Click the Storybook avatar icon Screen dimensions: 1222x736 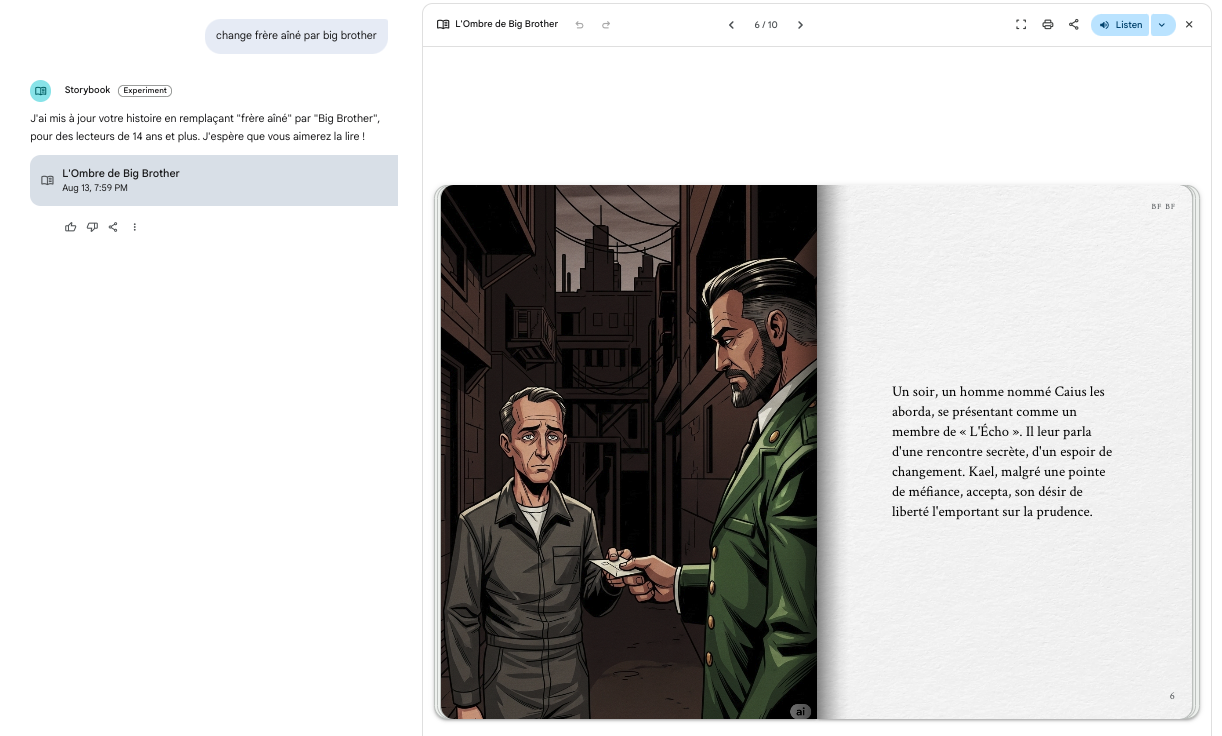(40, 91)
